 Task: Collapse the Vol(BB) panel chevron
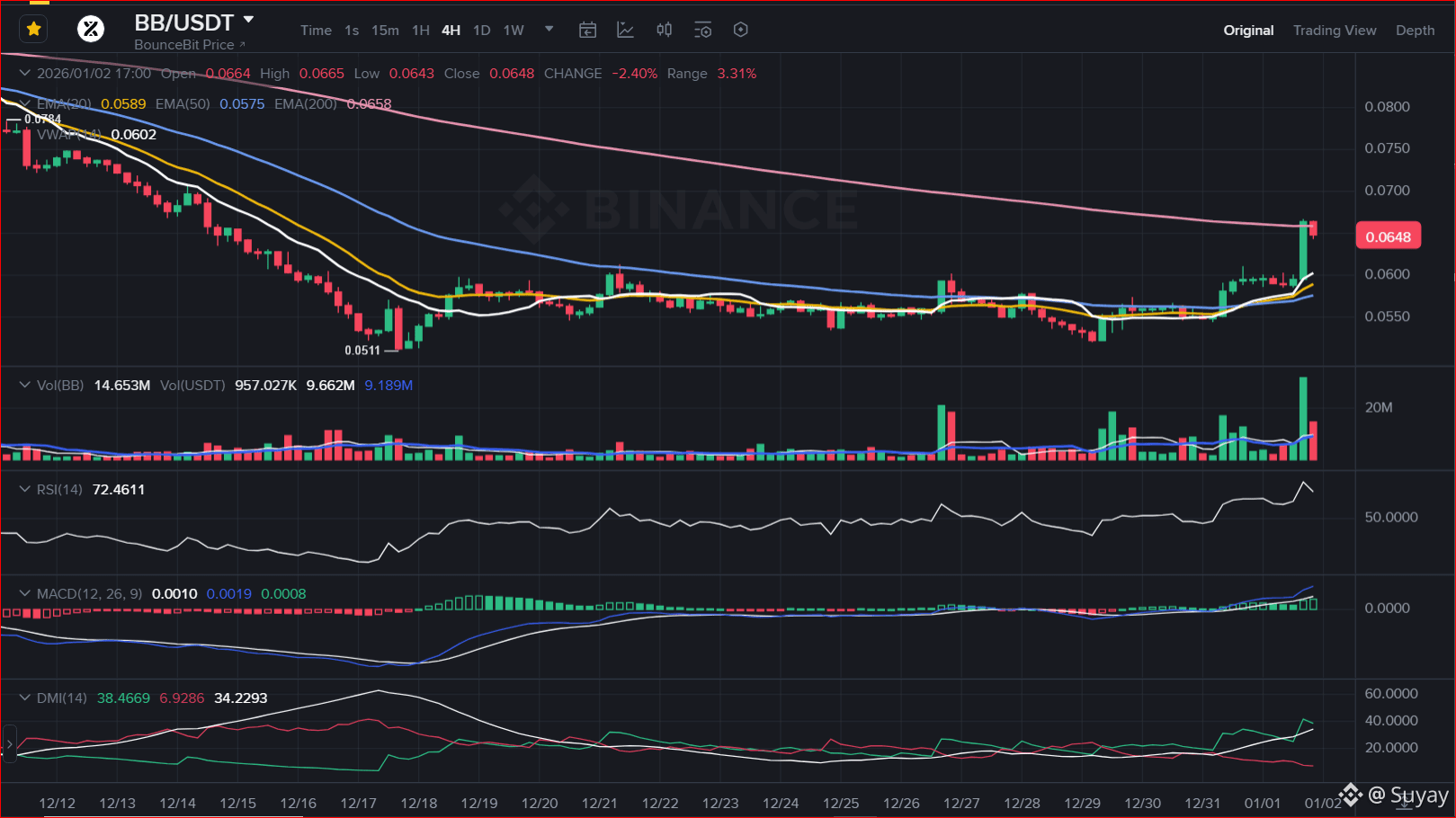click(25, 386)
